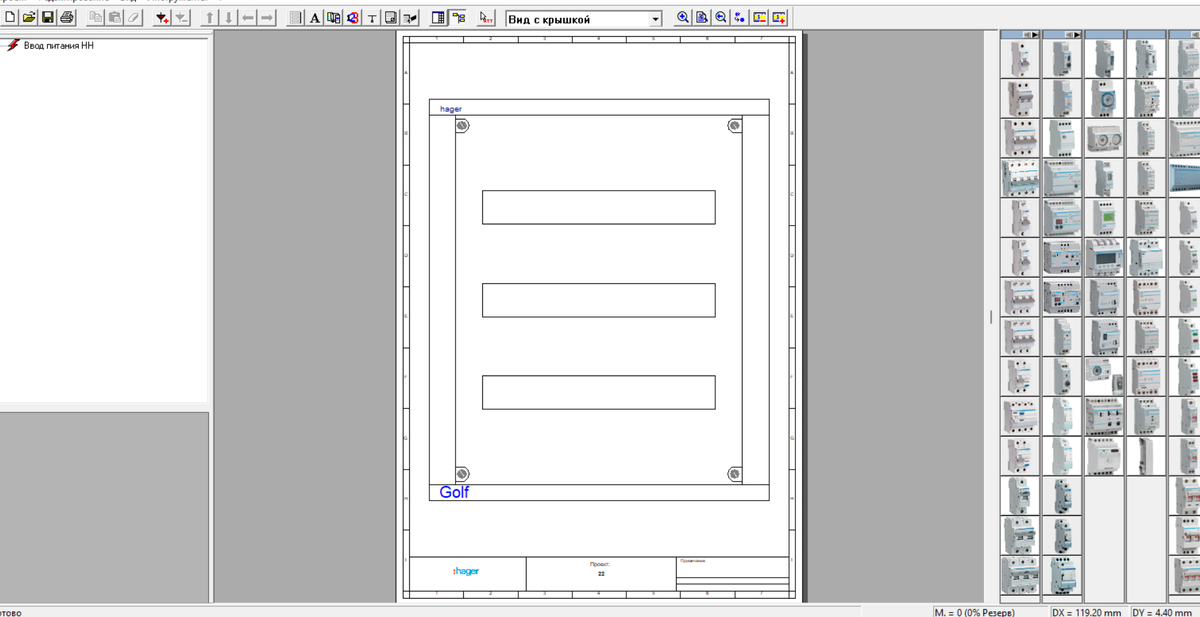Move selection right with the right arrow icon

(x=267, y=18)
